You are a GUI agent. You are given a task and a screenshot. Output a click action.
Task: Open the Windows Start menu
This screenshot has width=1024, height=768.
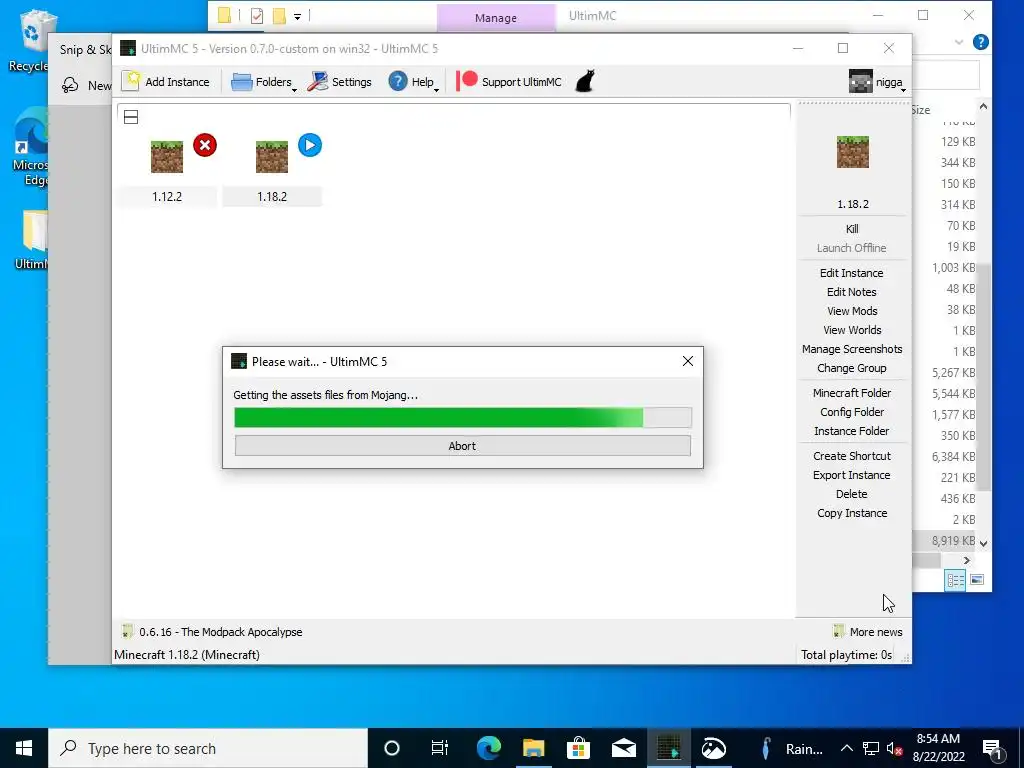(x=24, y=748)
